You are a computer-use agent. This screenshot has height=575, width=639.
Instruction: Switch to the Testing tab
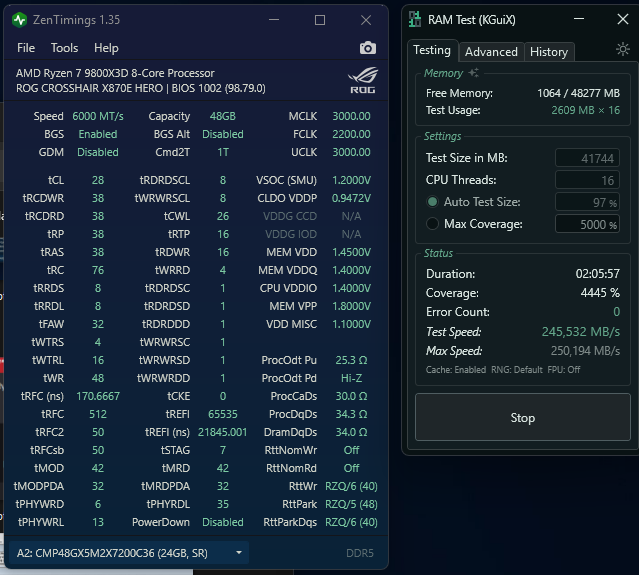432,51
